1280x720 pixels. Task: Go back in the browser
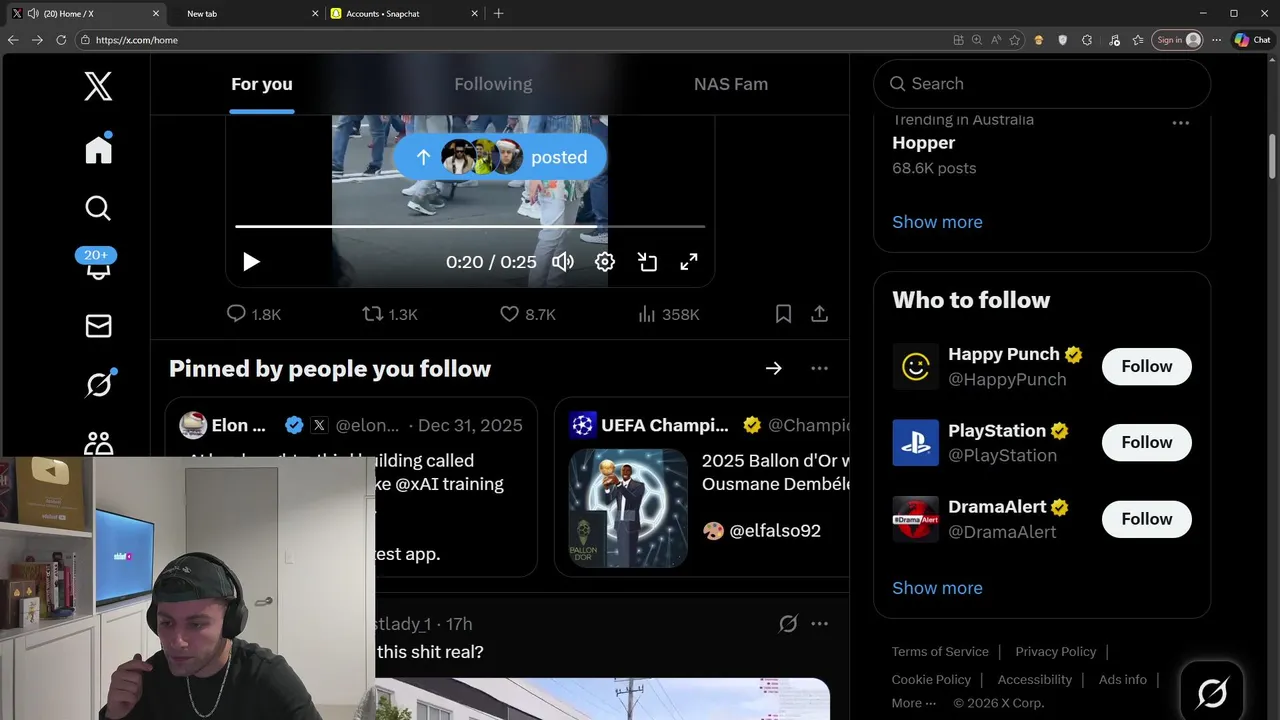tap(13, 40)
